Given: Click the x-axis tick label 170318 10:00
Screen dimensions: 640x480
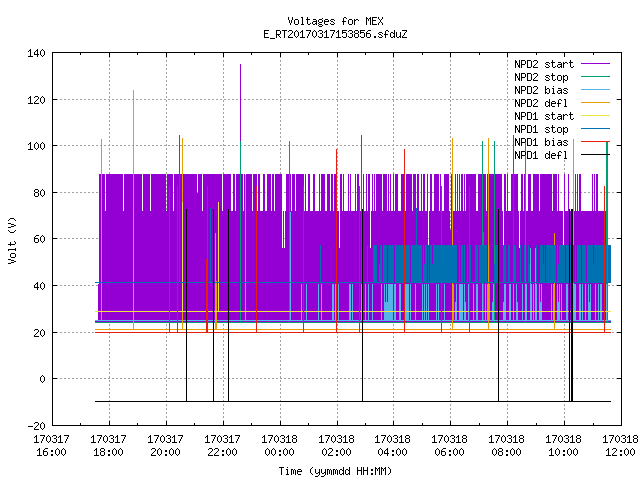Looking at the screenshot, I should (x=564, y=446).
